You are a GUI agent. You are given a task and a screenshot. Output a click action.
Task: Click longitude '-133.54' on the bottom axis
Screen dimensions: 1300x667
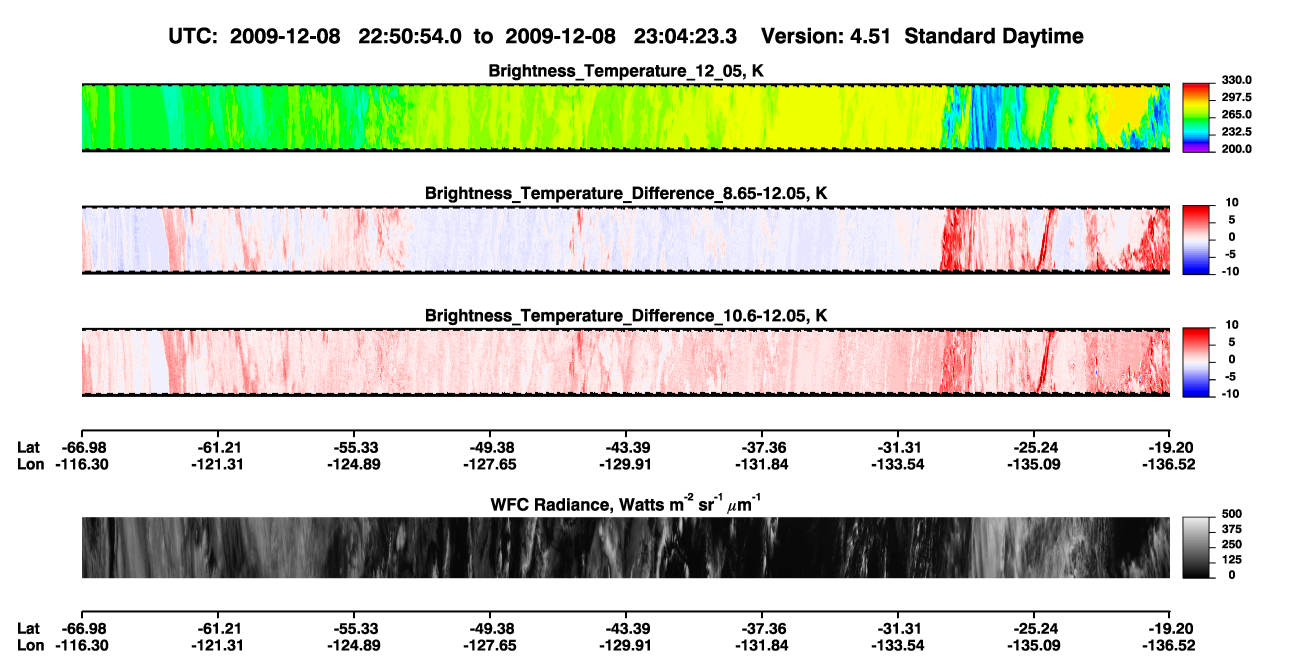point(898,645)
